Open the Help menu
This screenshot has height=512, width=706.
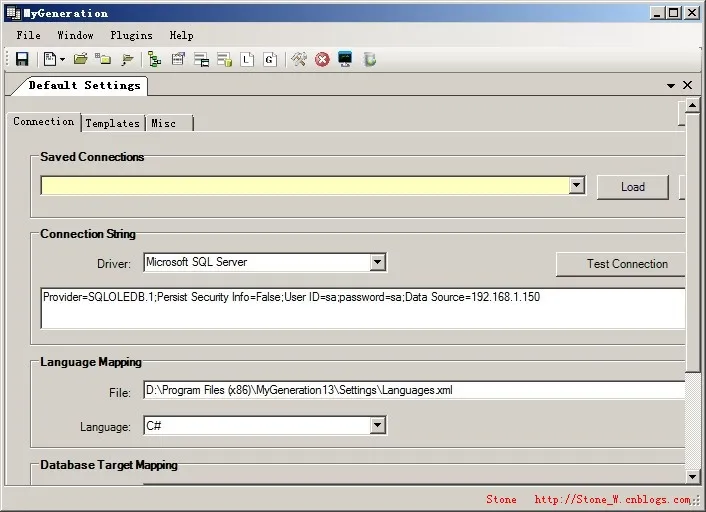(181, 35)
